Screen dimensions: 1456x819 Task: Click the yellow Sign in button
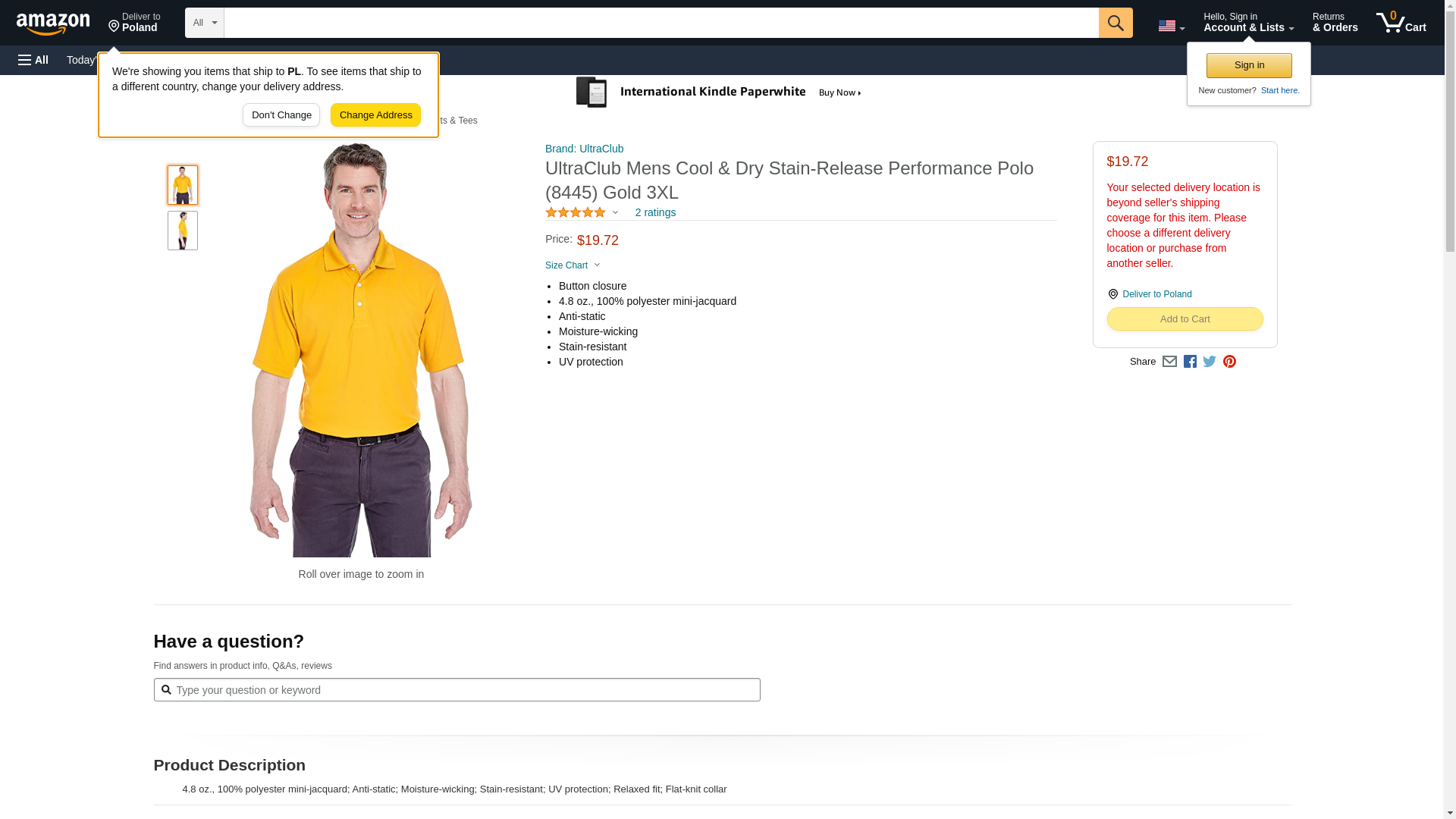point(1249,65)
